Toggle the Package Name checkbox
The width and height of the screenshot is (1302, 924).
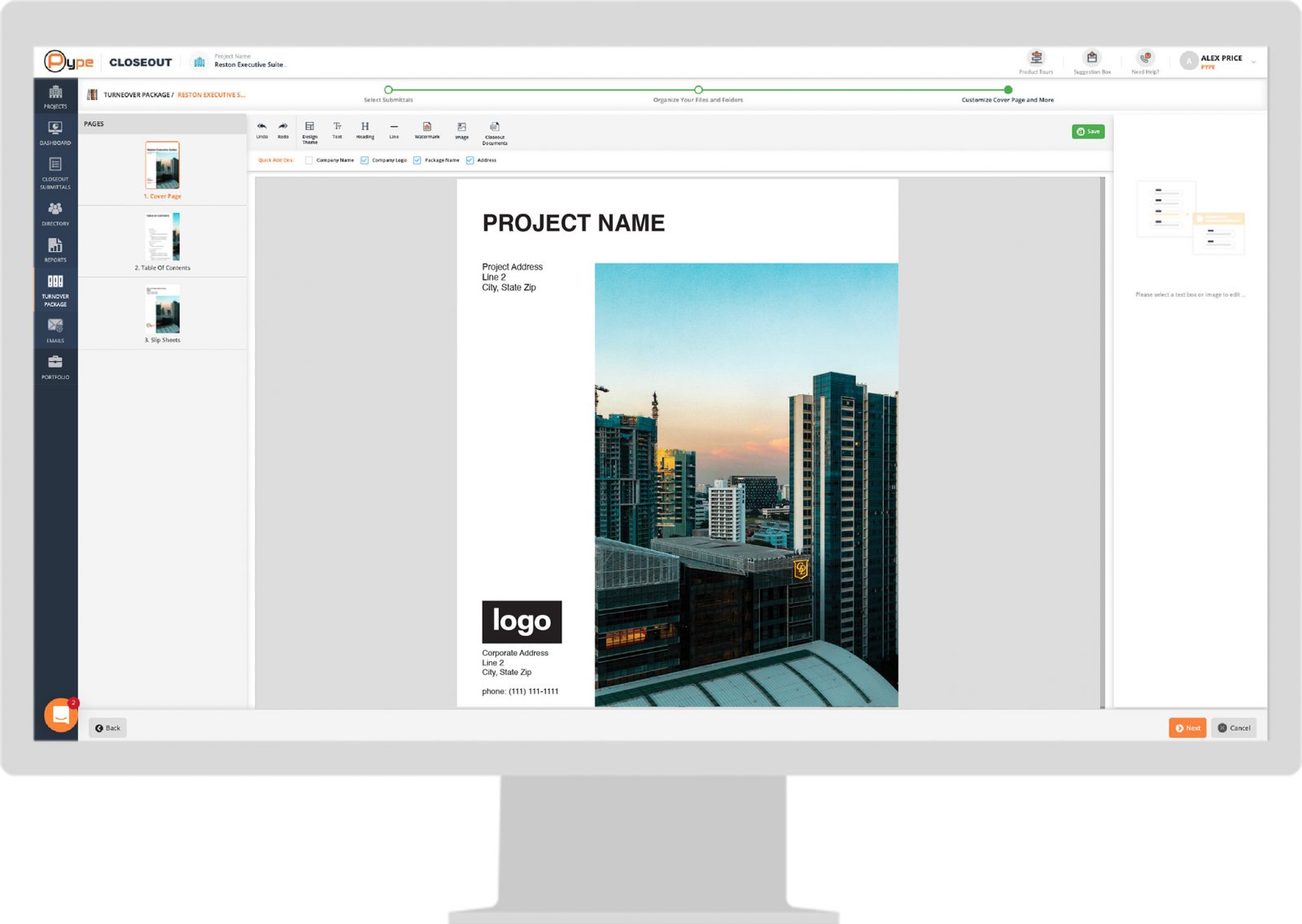pos(417,160)
